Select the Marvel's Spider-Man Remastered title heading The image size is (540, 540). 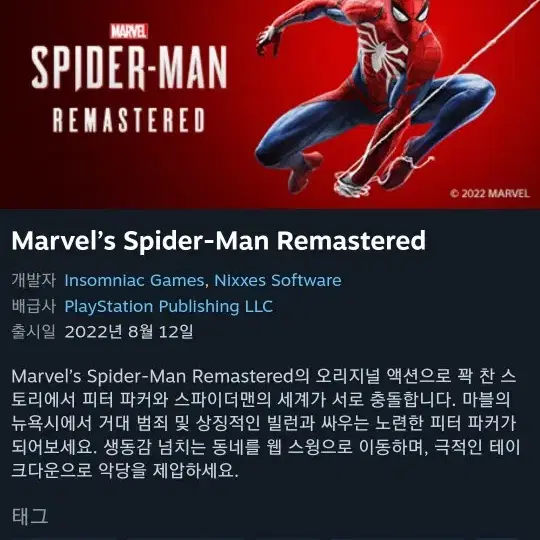219,241
